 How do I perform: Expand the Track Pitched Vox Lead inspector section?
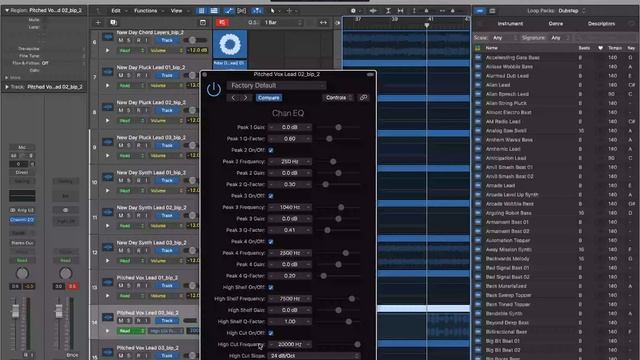(x=7, y=87)
